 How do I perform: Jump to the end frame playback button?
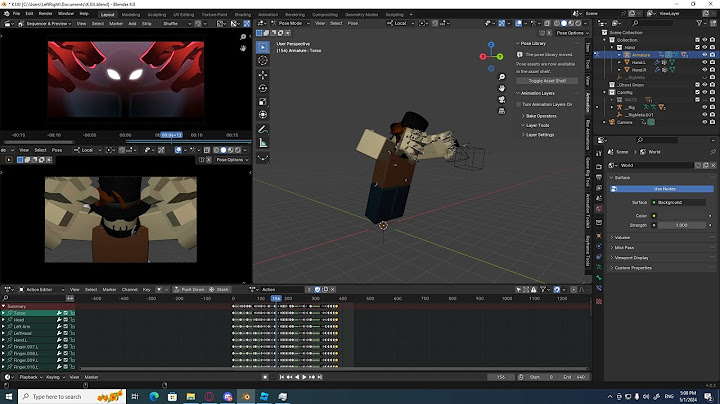pyautogui.click(x=320, y=377)
